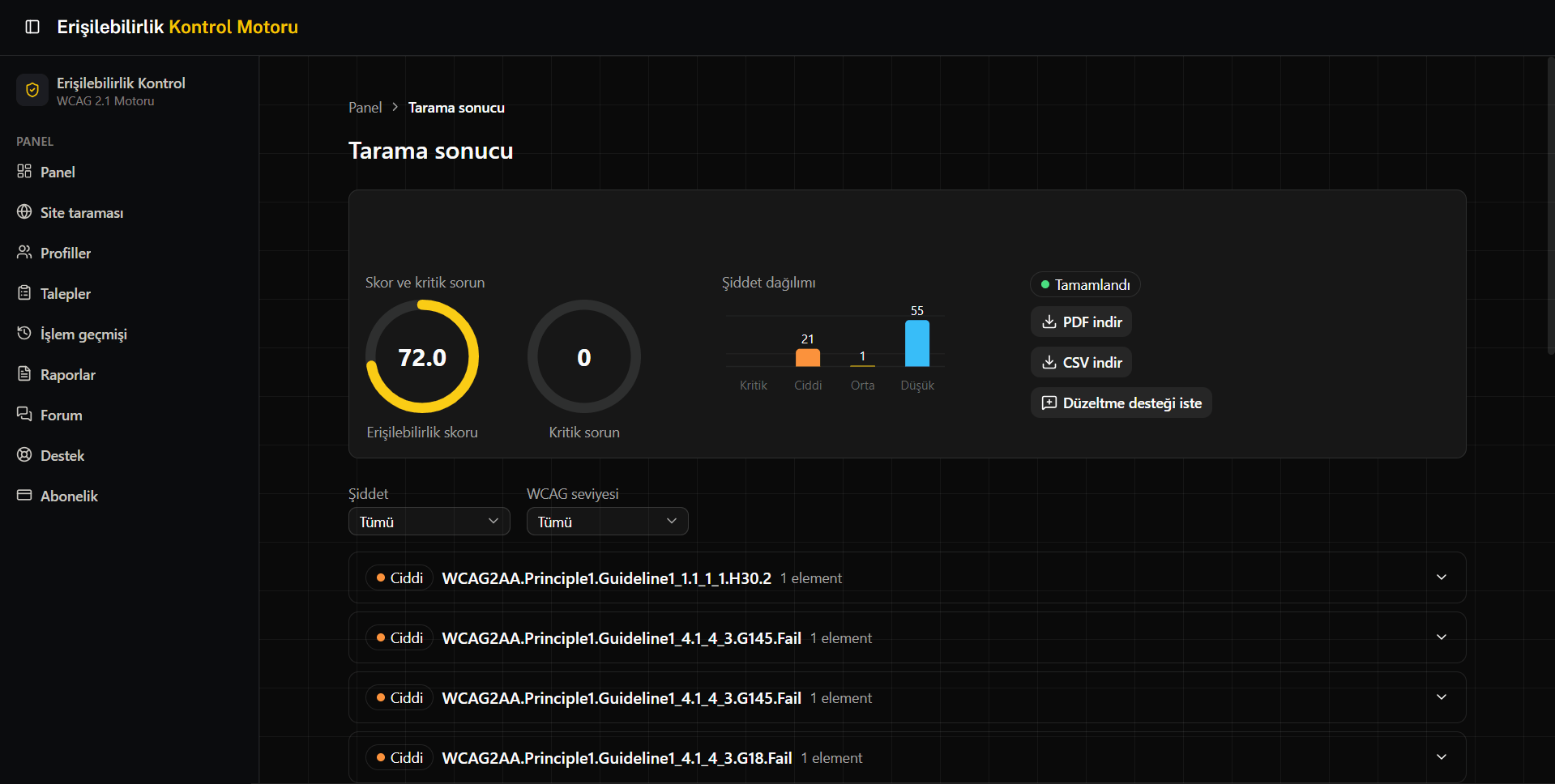
Task: Expand the G18.Fail issue row
Action: click(x=907, y=757)
